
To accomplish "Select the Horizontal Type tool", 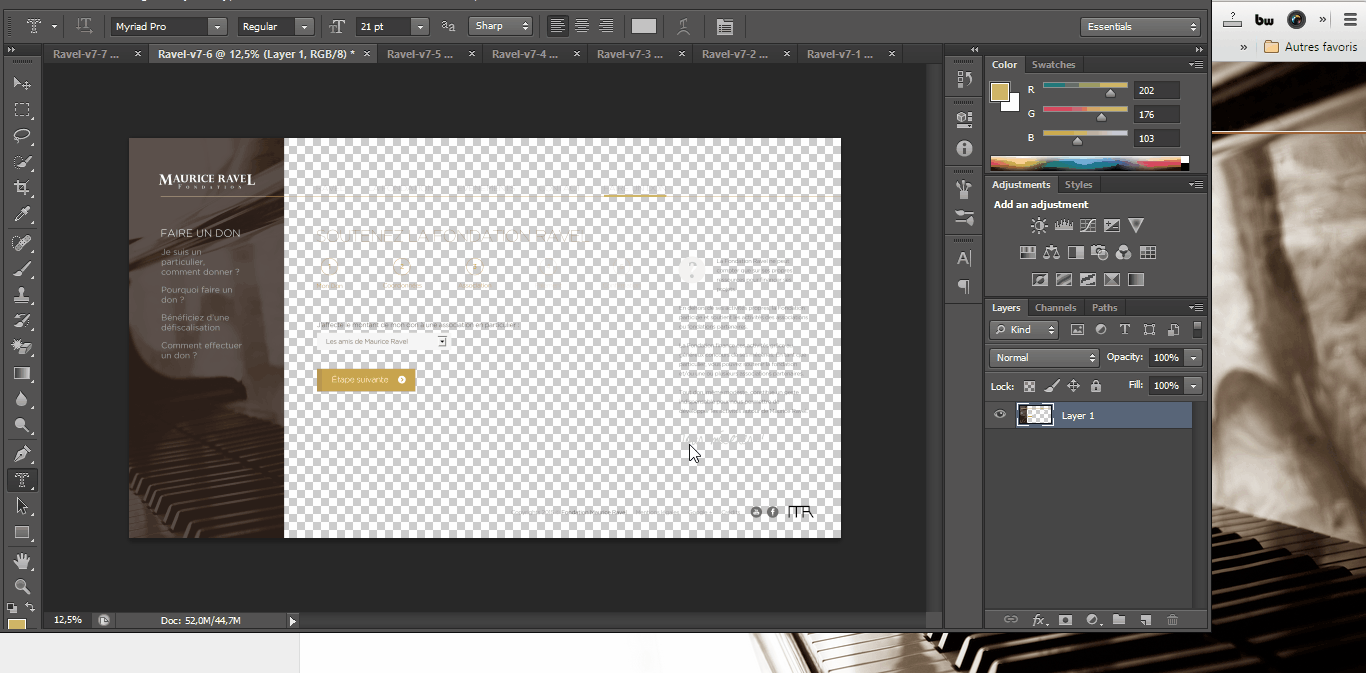I will click(22, 481).
